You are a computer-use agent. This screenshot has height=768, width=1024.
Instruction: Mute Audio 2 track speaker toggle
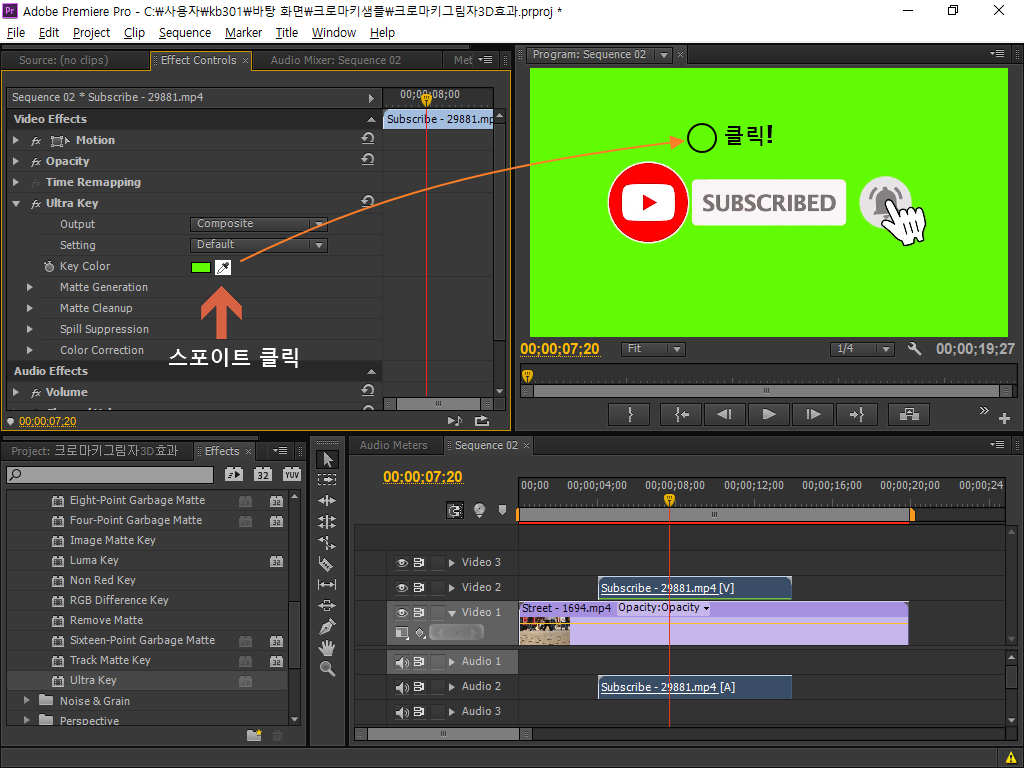(x=402, y=687)
